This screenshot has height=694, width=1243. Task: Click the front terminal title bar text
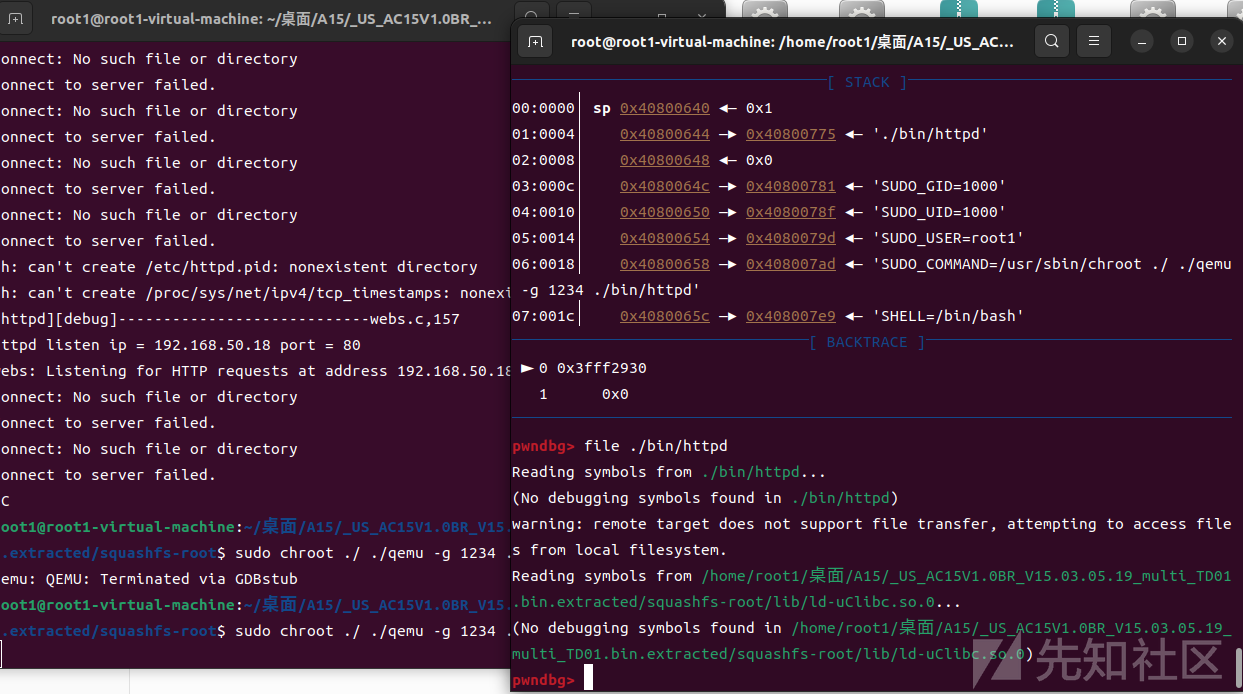[x=792, y=42]
